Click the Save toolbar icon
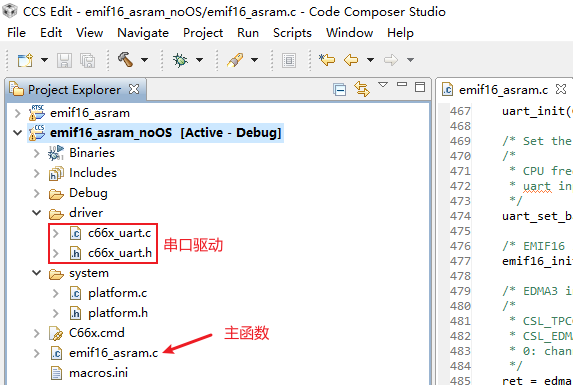 [64, 60]
